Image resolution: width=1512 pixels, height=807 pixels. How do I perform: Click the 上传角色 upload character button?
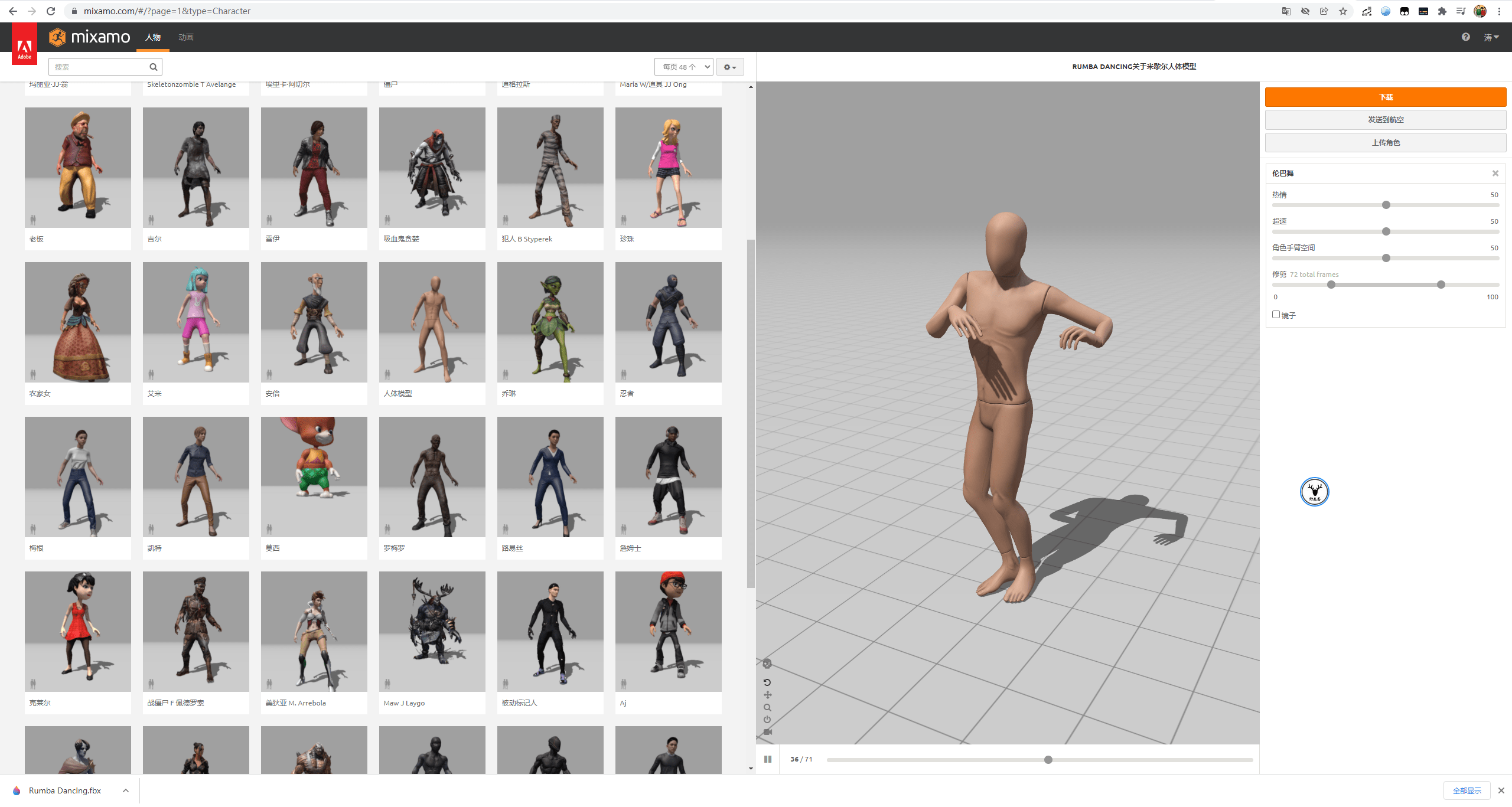click(1385, 142)
